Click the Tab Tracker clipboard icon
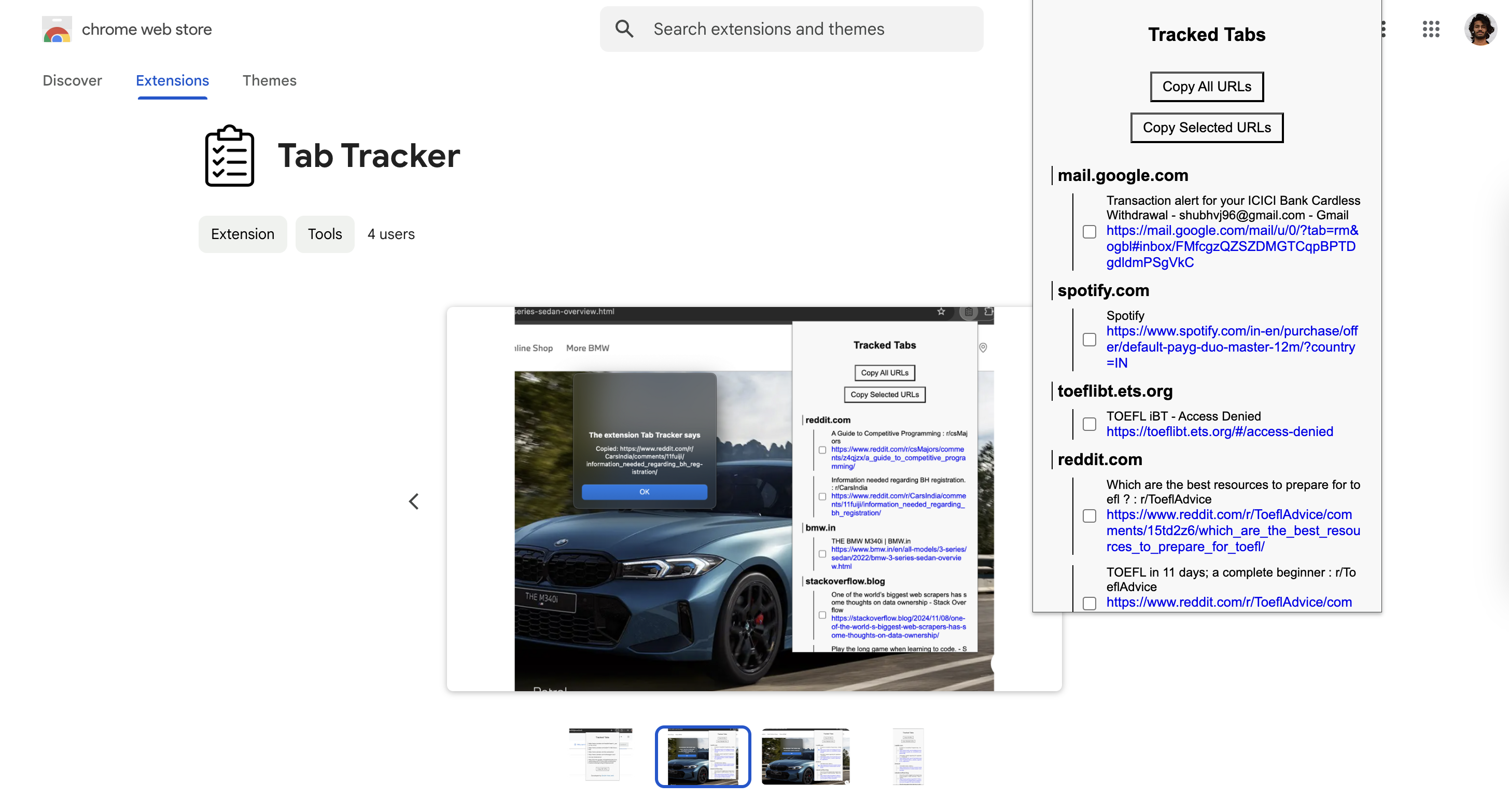 click(x=230, y=156)
